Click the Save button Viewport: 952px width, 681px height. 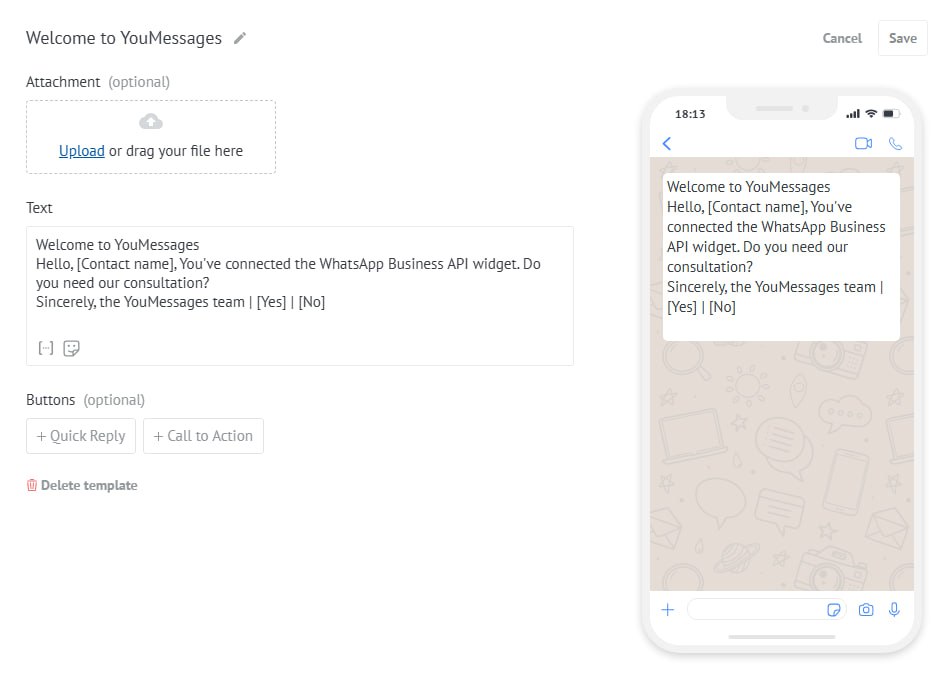[x=902, y=38]
